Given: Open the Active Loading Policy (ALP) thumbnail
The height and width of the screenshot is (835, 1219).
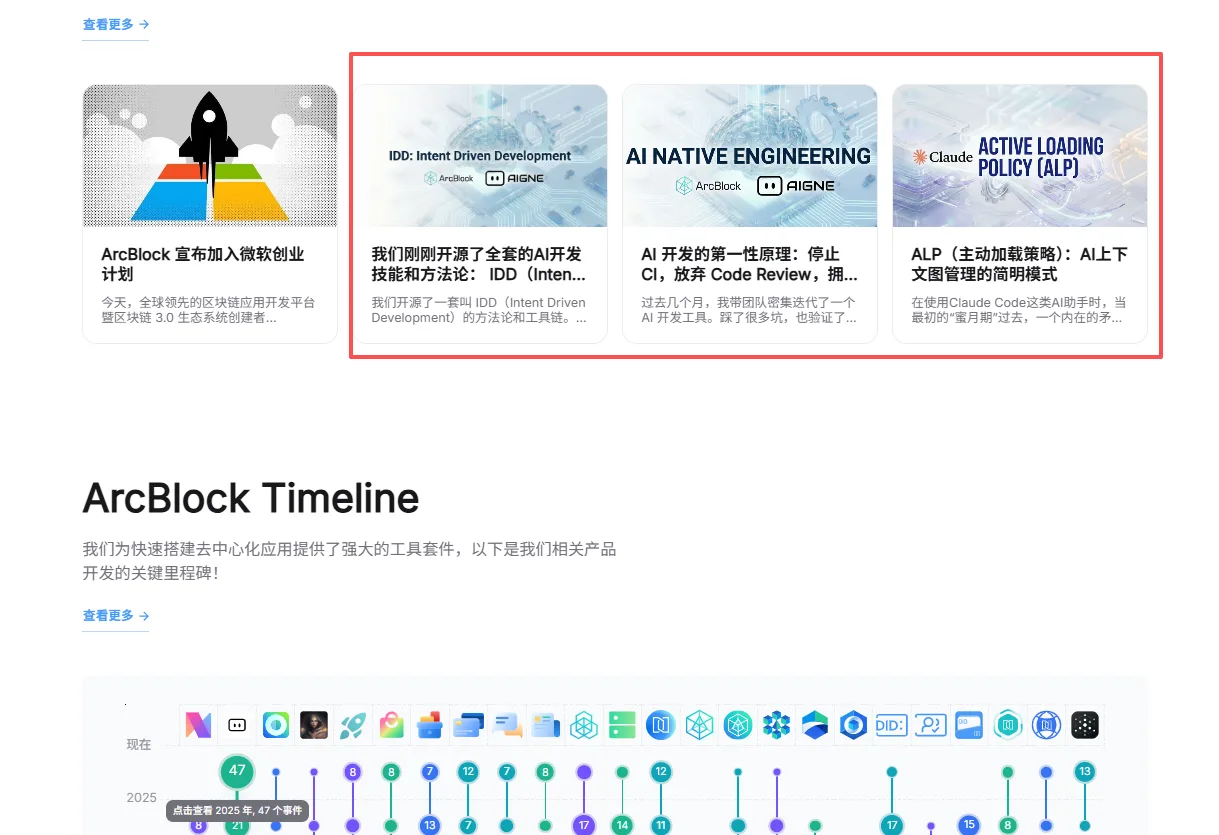Looking at the screenshot, I should (x=1020, y=156).
